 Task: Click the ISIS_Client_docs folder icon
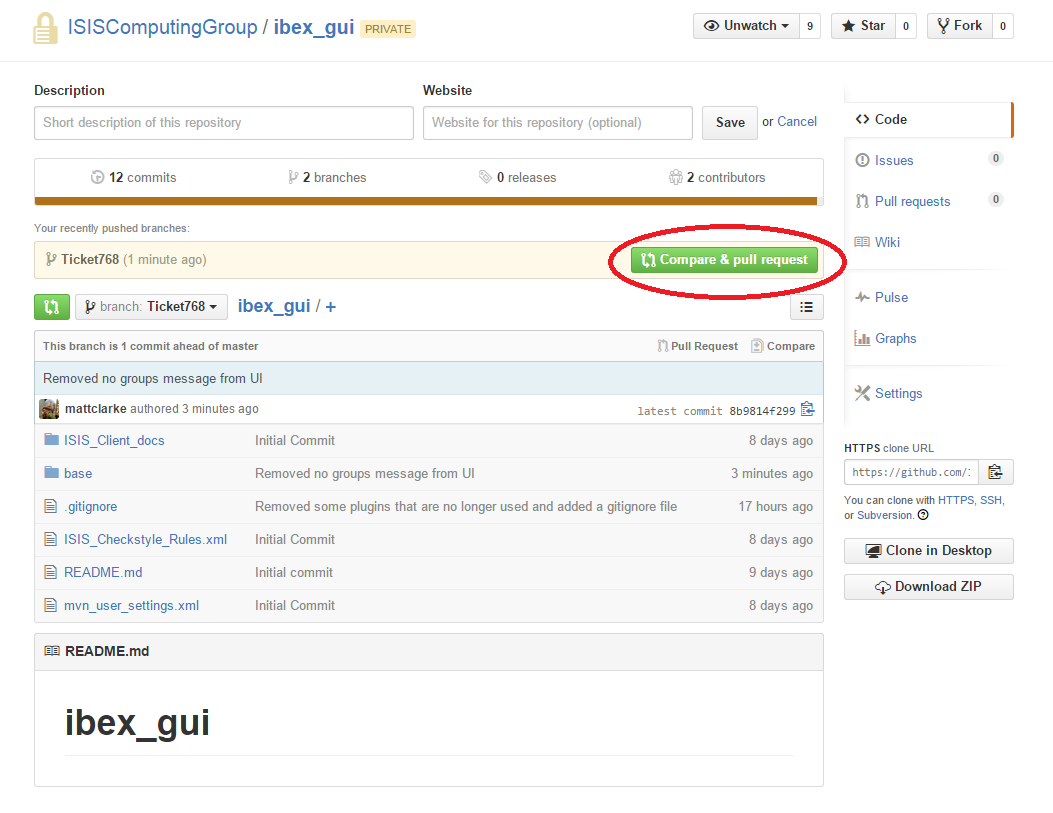coord(51,440)
